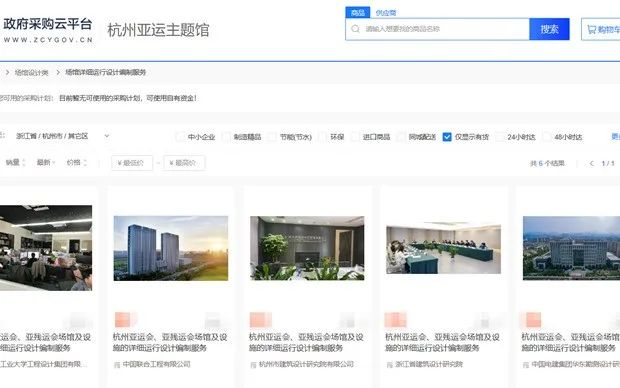Open product title above 中国电建集团华东勘测设计
Screen dimensions: 620x388
point(571,343)
